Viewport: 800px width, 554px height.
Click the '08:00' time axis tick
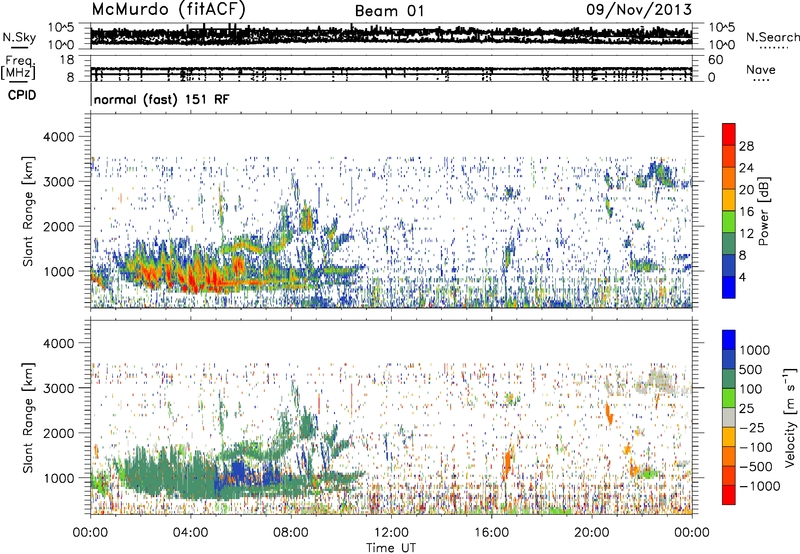tap(291, 533)
